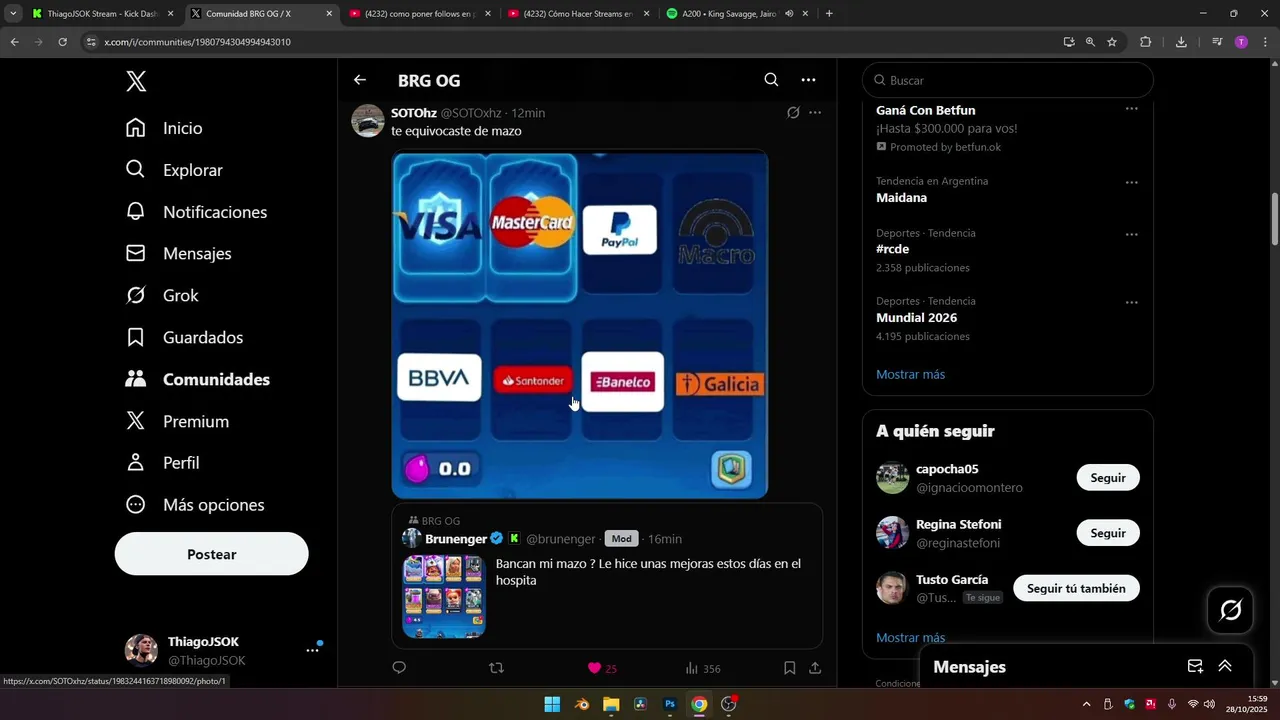Viewport: 1280px width, 720px height.
Task: Open options for Mundial 2026 trend
Action: coord(1131,303)
